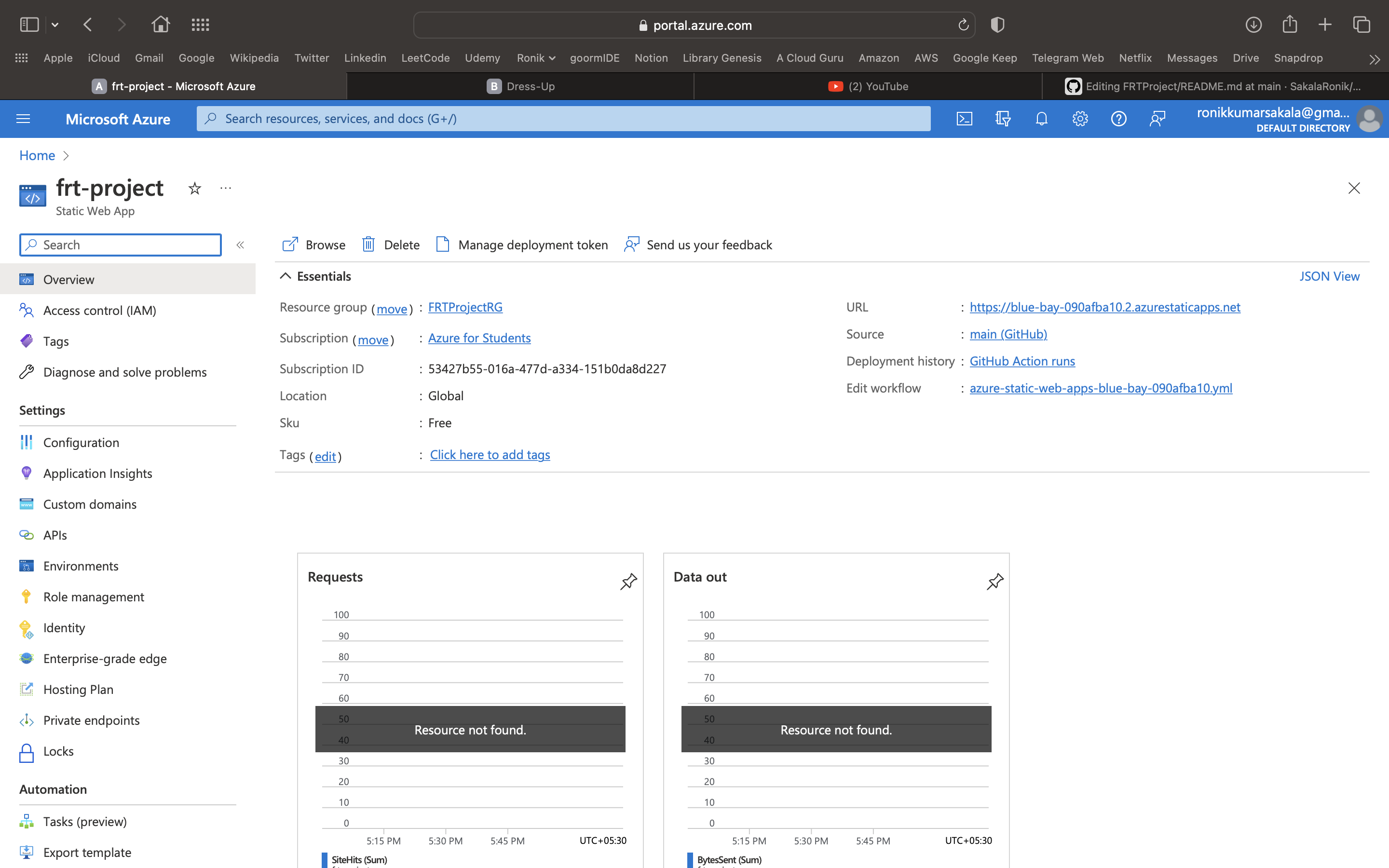Viewport: 1389px width, 868px height.
Task: Pin the Requests chart to dashboard
Action: coord(628,582)
